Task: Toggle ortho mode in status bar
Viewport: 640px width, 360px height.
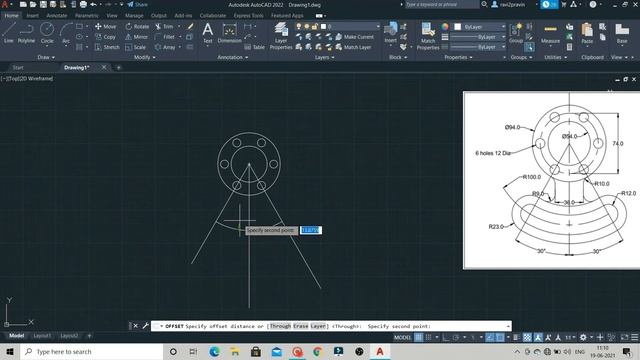Action: click(x=446, y=337)
